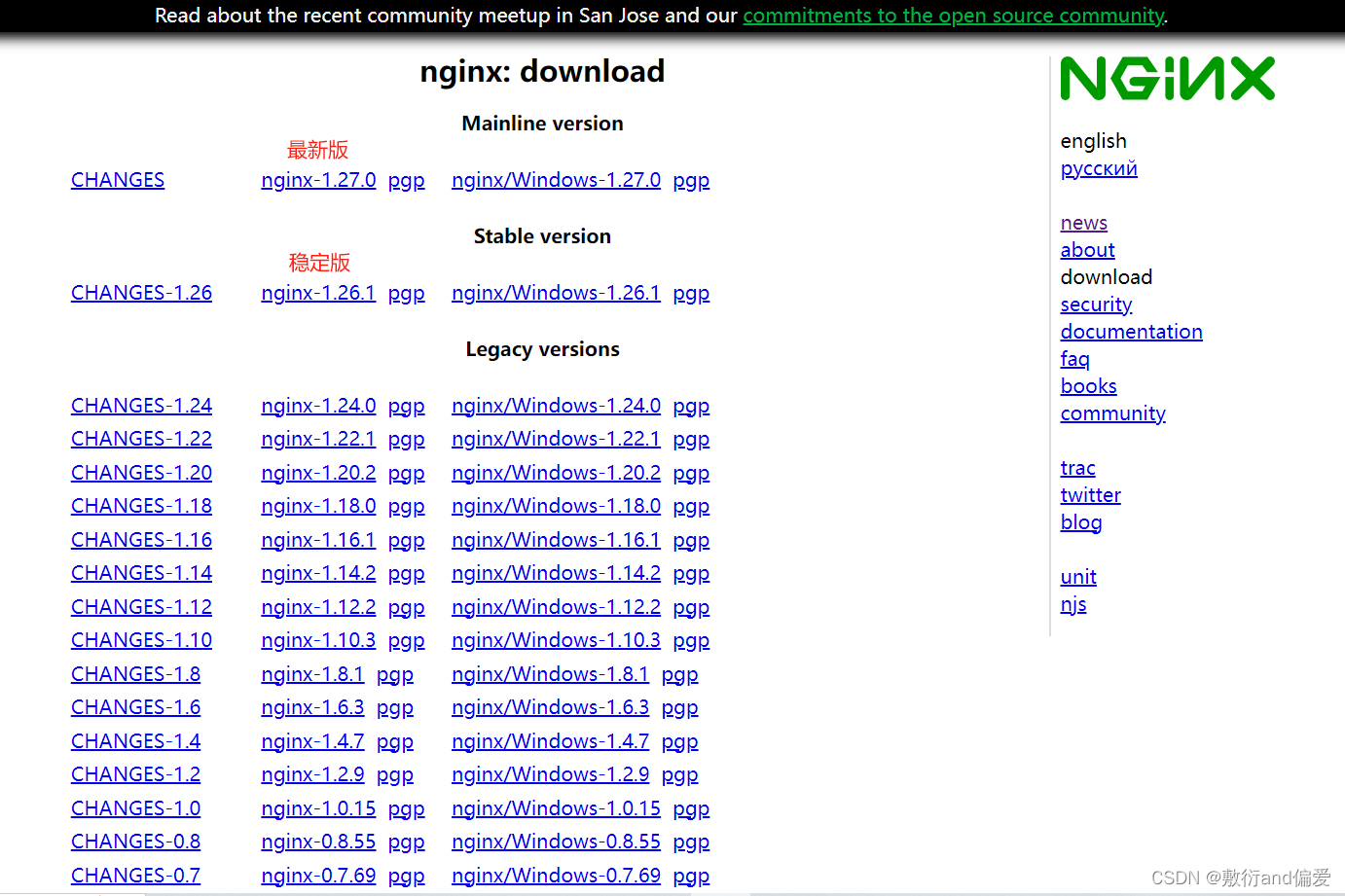Open CHANGES-1.10 changelog
1345x896 pixels.
pos(141,640)
